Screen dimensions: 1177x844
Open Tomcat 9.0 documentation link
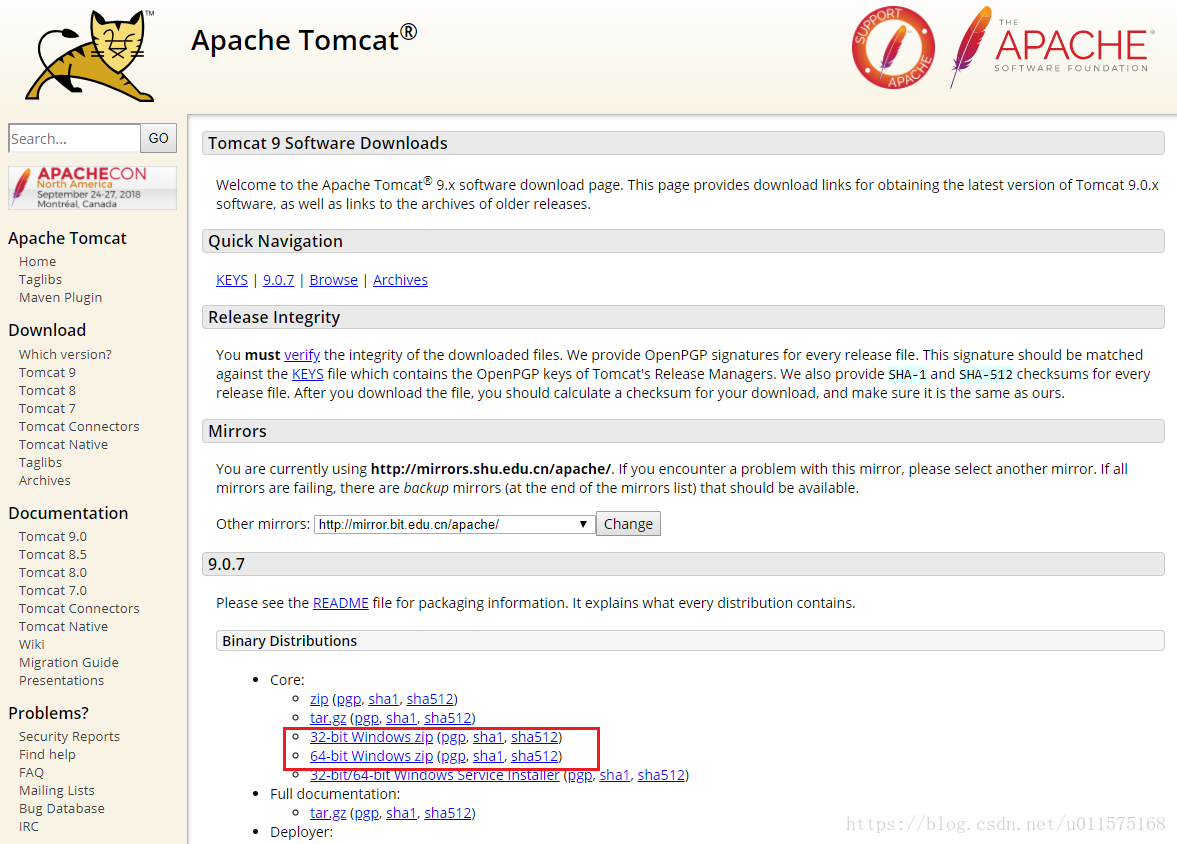(53, 536)
